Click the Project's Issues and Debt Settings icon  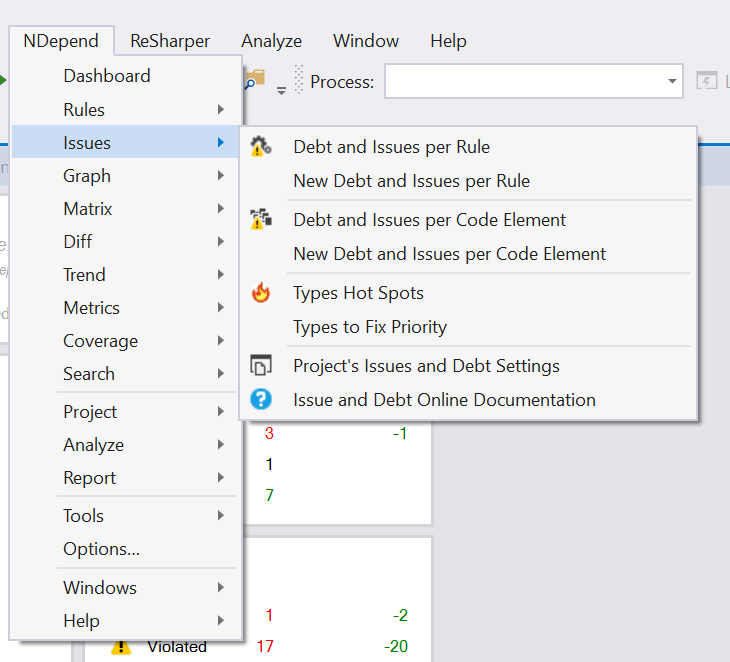pos(261,365)
